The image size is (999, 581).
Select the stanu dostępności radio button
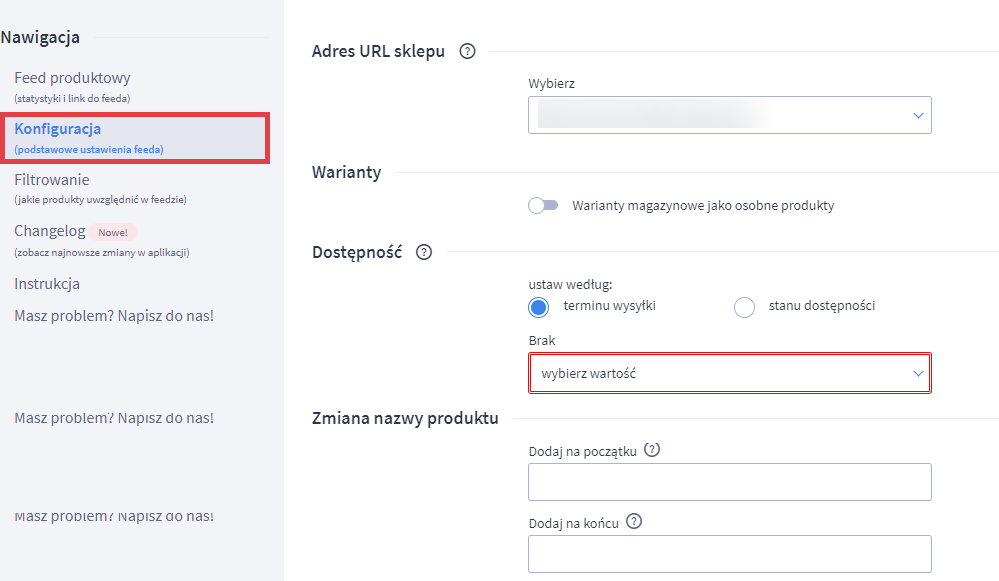(x=744, y=307)
